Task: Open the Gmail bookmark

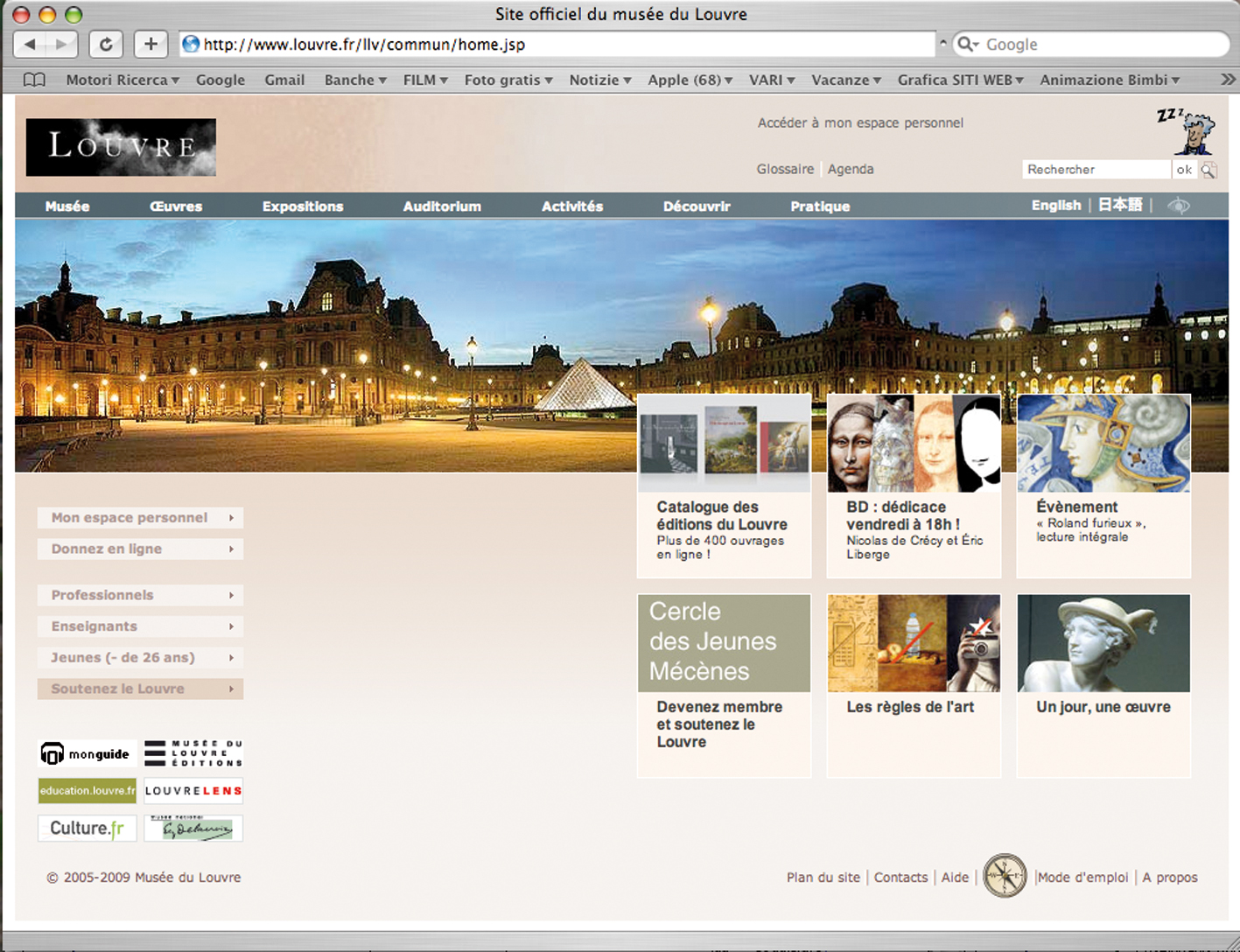Action: coord(284,80)
